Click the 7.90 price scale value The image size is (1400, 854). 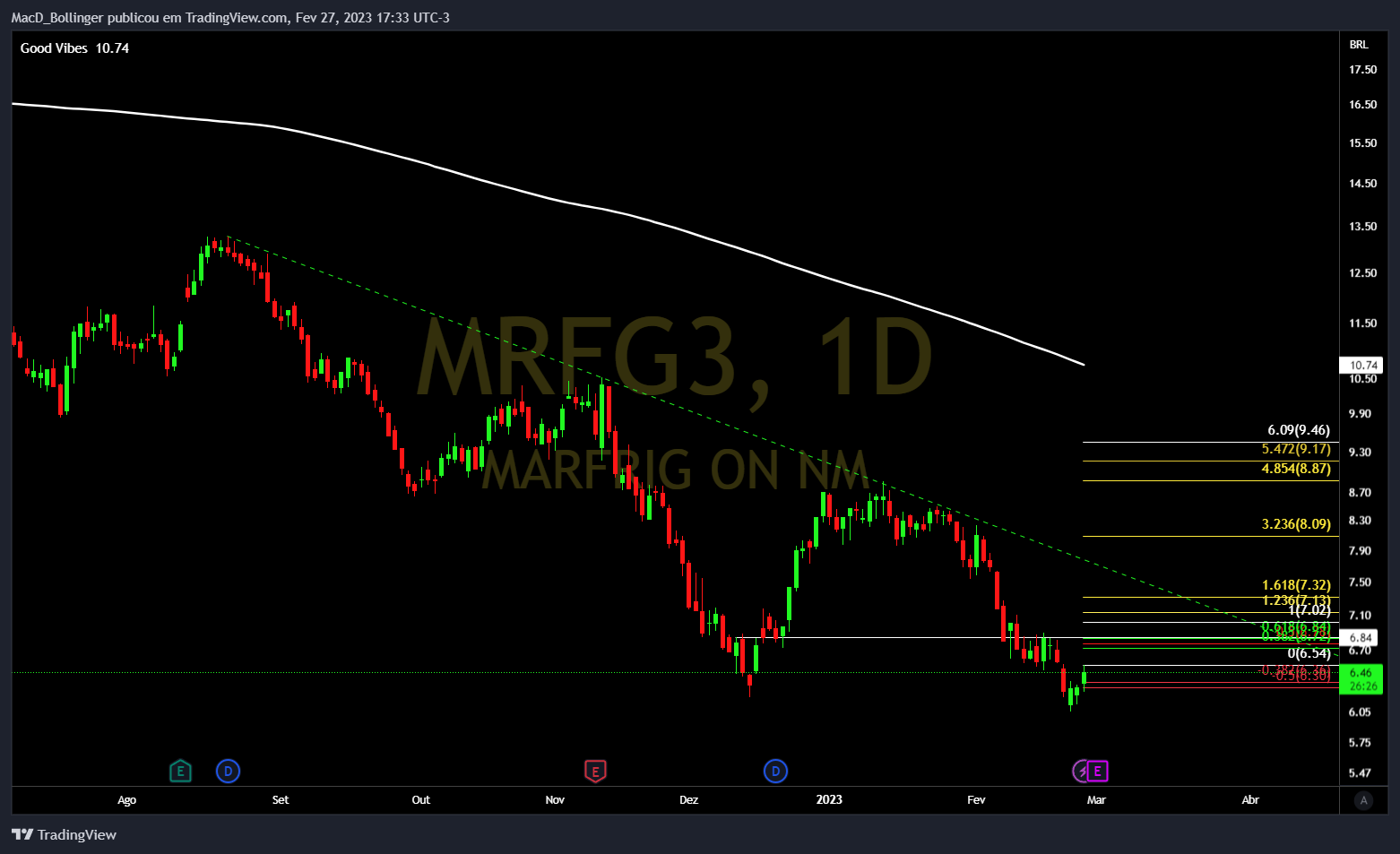click(1360, 551)
